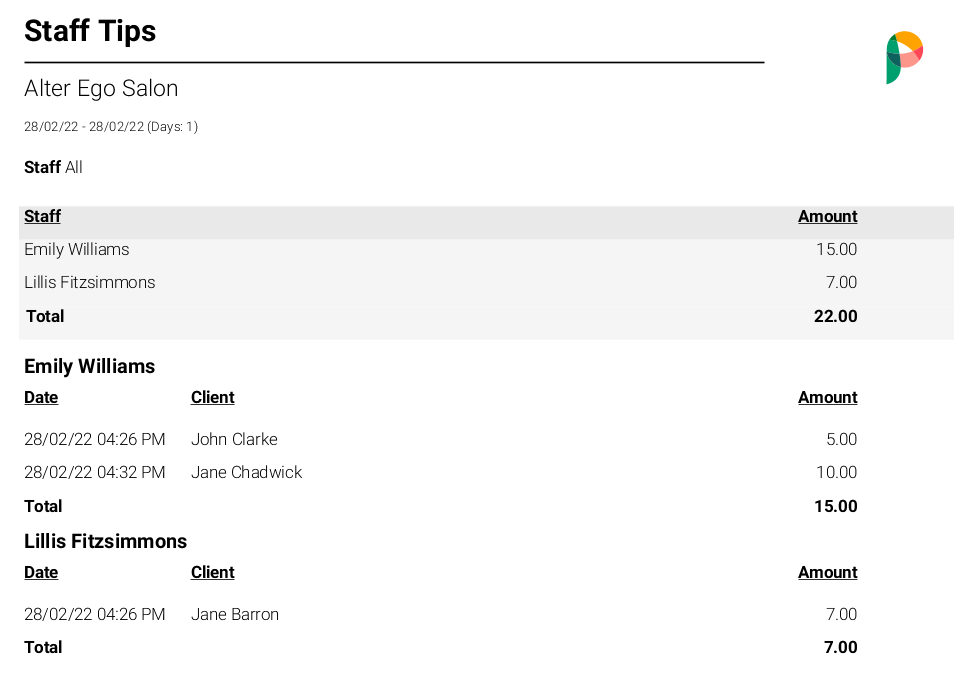The height and width of the screenshot is (678, 967).
Task: Click the 22.00 grand total amount
Action: coord(836,316)
